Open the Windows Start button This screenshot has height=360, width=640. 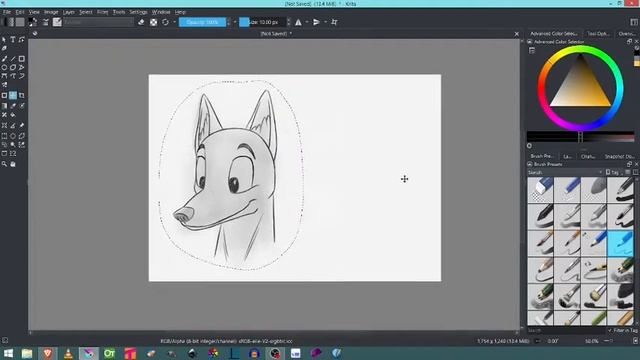coord(8,353)
